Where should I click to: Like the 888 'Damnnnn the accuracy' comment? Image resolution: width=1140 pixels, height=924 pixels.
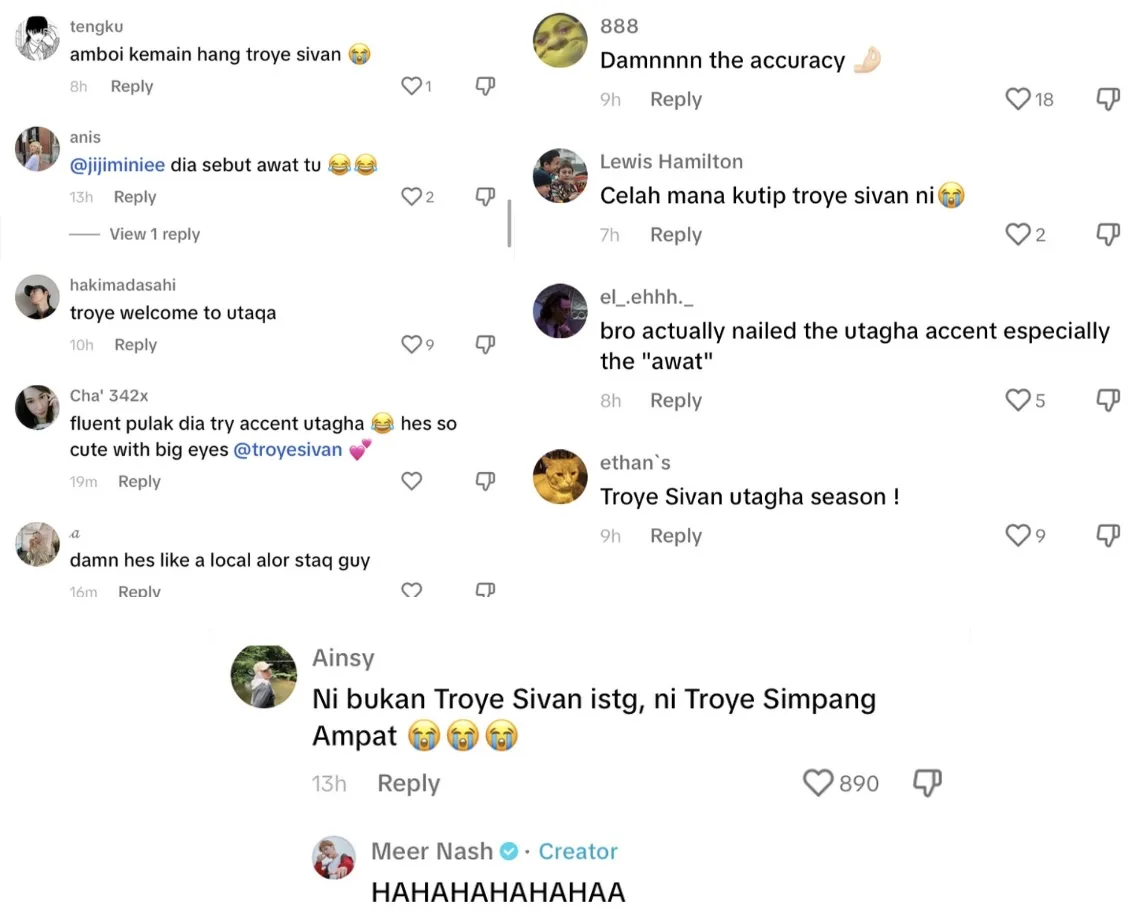tap(1018, 99)
